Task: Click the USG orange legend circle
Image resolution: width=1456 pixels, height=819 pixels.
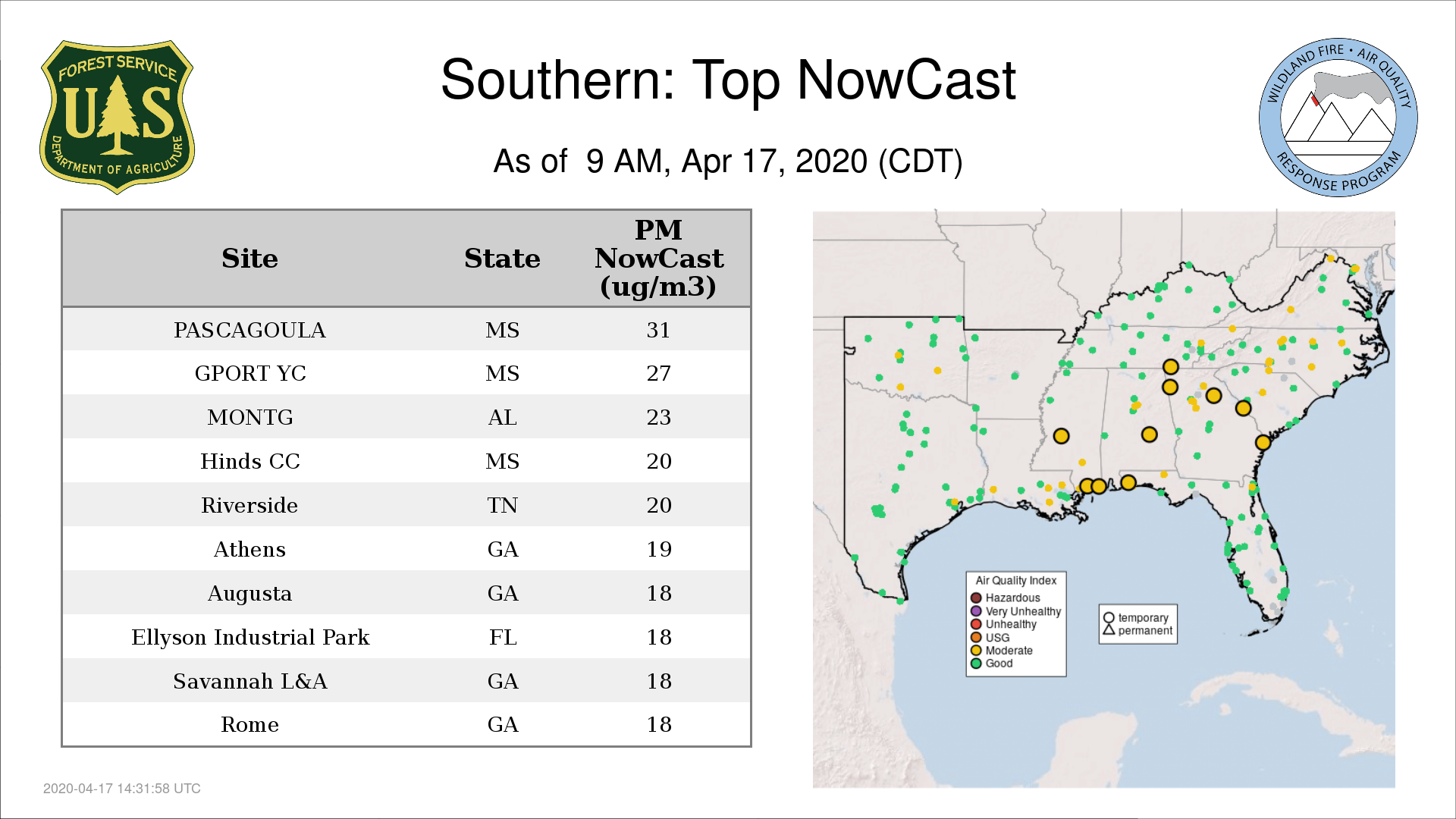Action: click(x=976, y=638)
